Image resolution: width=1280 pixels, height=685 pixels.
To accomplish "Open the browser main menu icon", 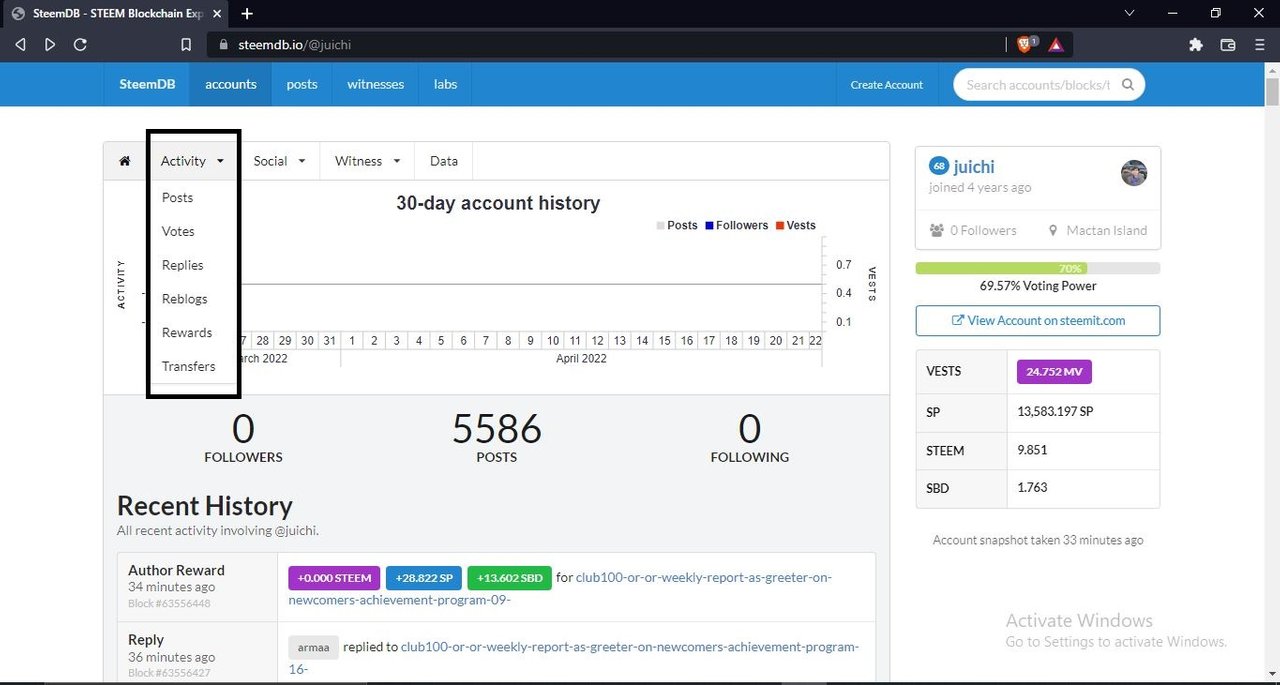I will [1259, 44].
